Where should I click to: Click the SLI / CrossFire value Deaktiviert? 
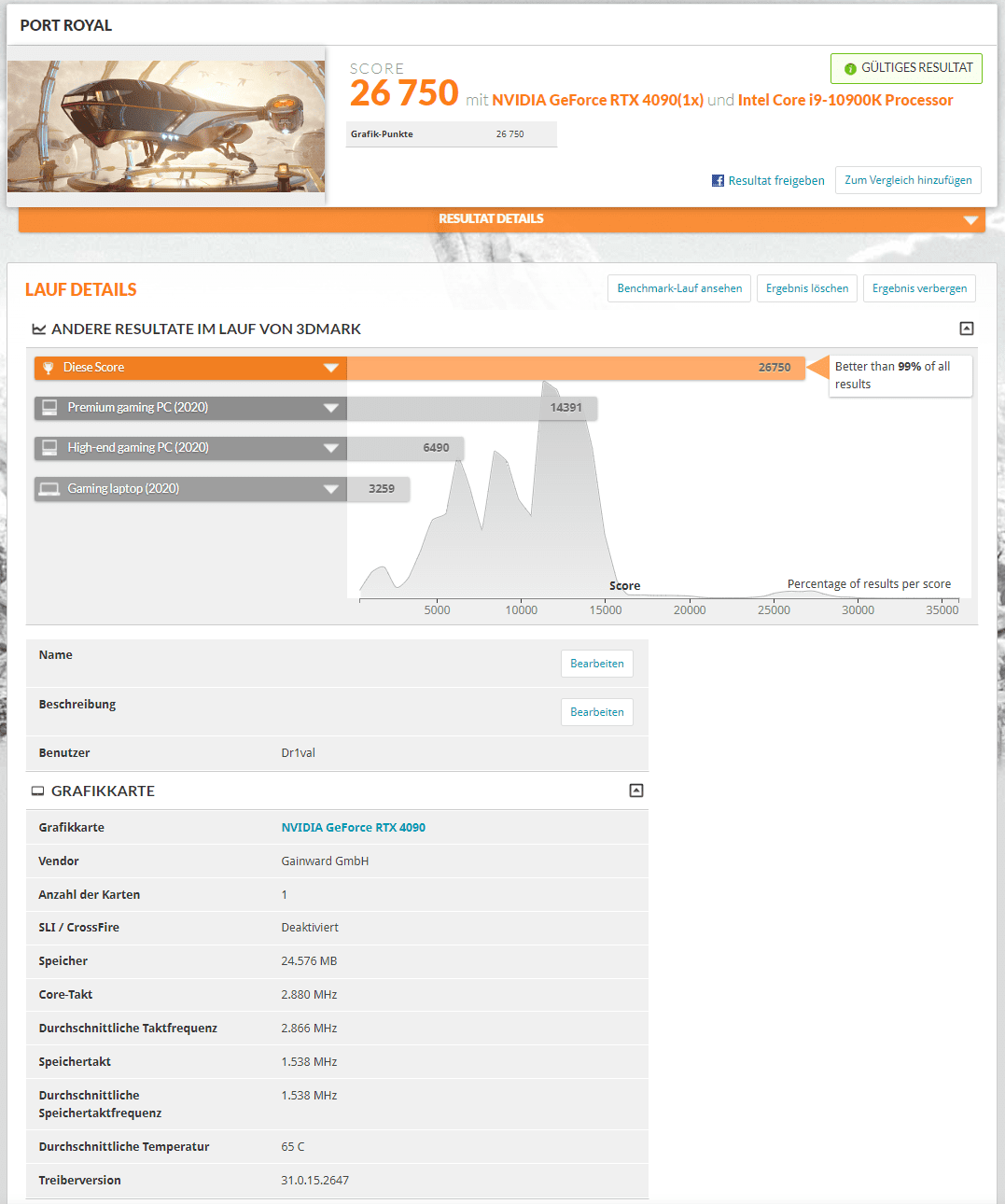point(310,928)
